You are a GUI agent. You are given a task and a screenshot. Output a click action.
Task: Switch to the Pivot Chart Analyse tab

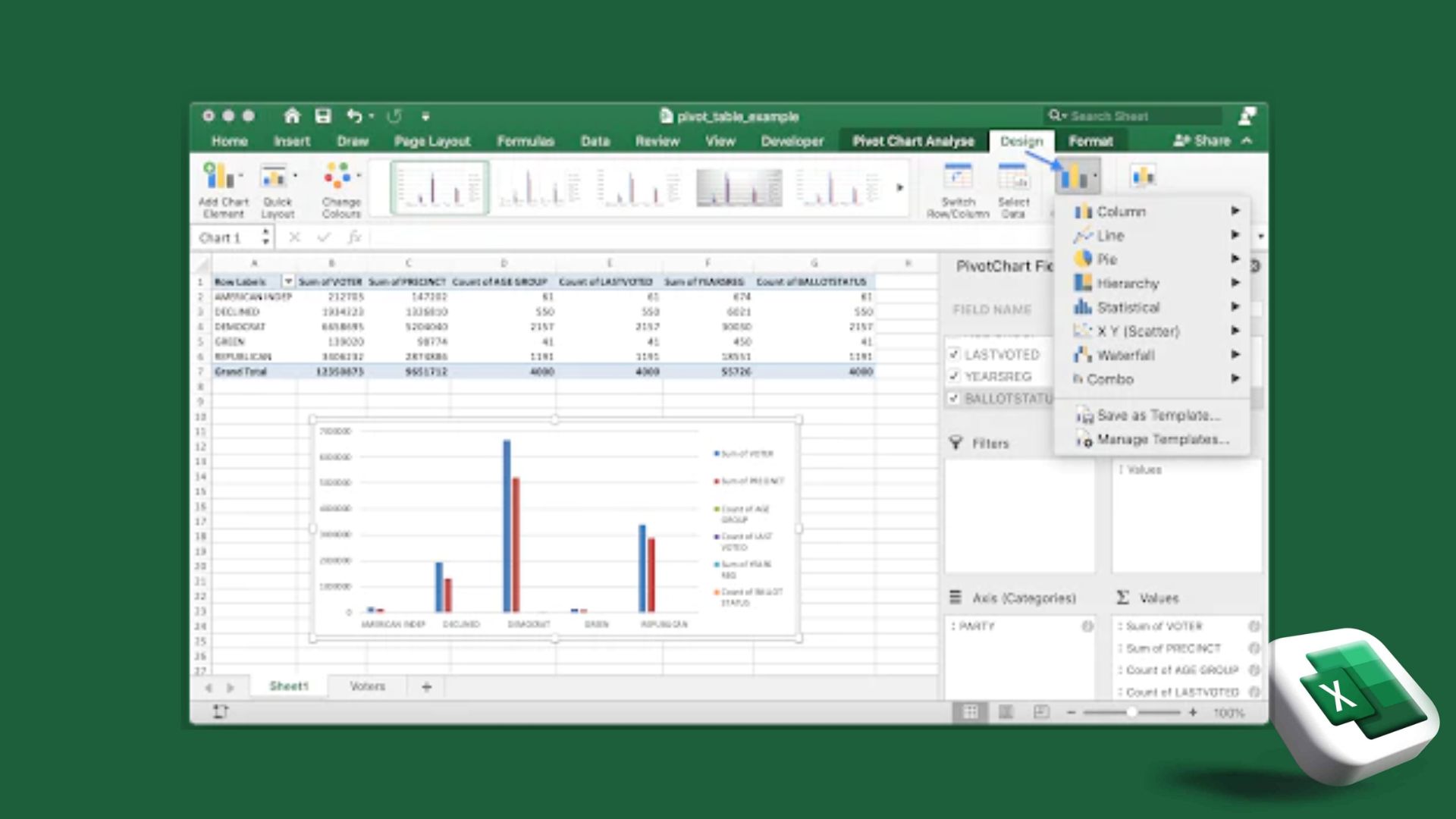pyautogui.click(x=913, y=141)
